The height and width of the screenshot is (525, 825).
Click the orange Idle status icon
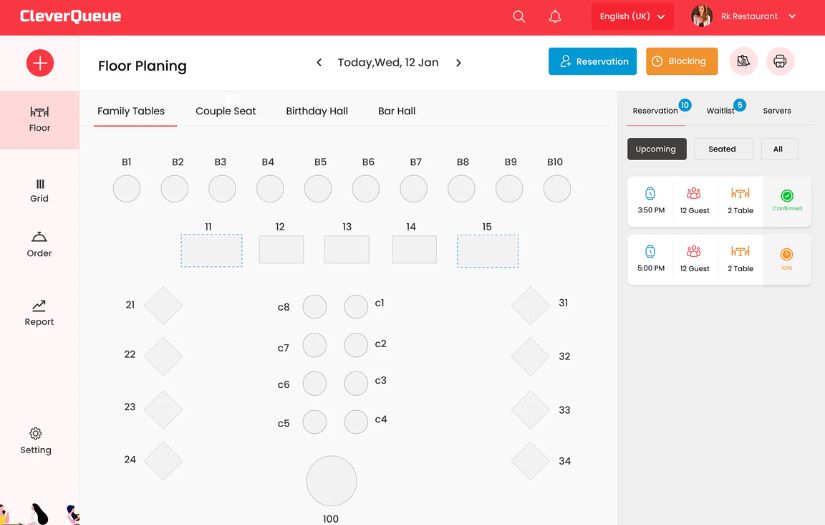(x=786, y=255)
